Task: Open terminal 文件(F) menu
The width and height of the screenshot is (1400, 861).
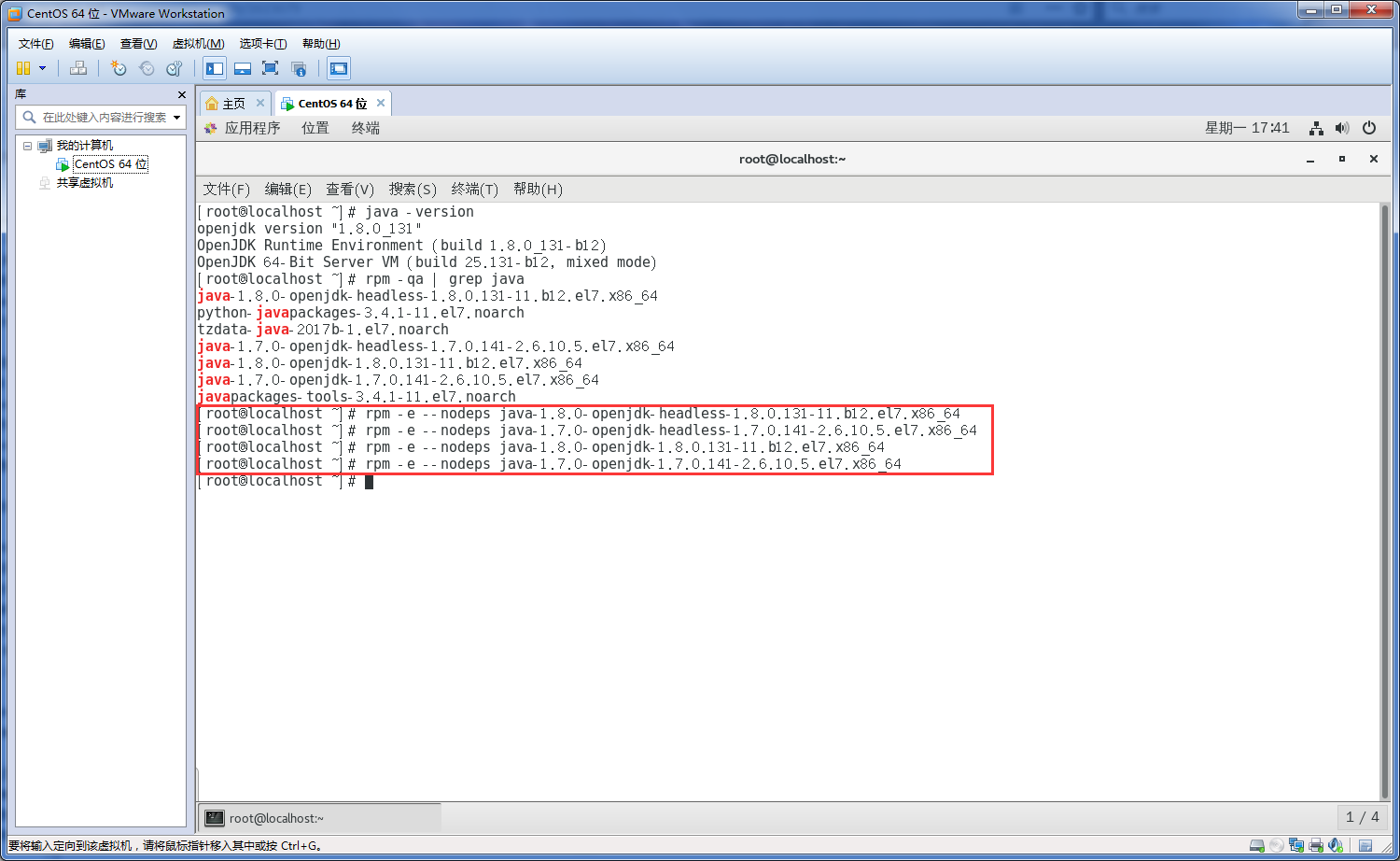Action: (x=227, y=190)
